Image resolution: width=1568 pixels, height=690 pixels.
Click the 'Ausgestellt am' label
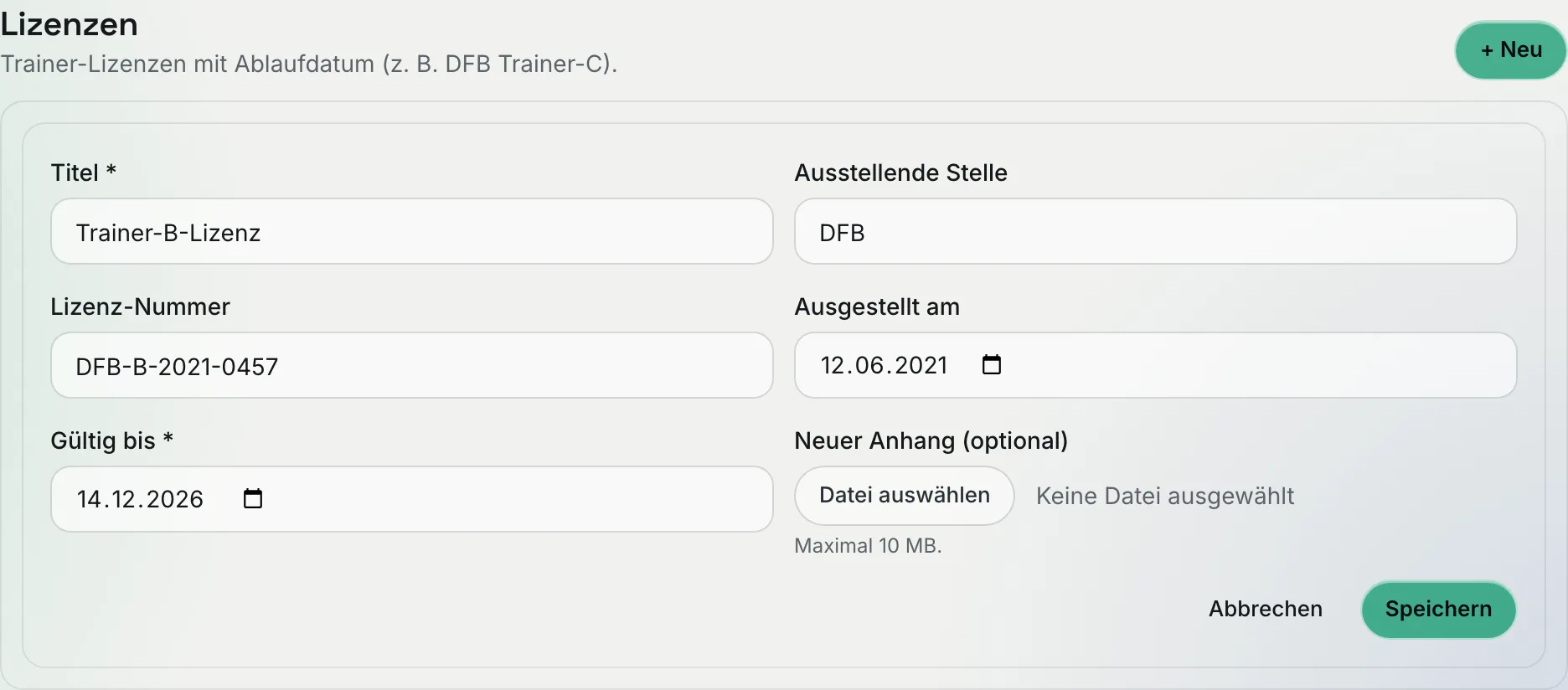[x=877, y=306]
